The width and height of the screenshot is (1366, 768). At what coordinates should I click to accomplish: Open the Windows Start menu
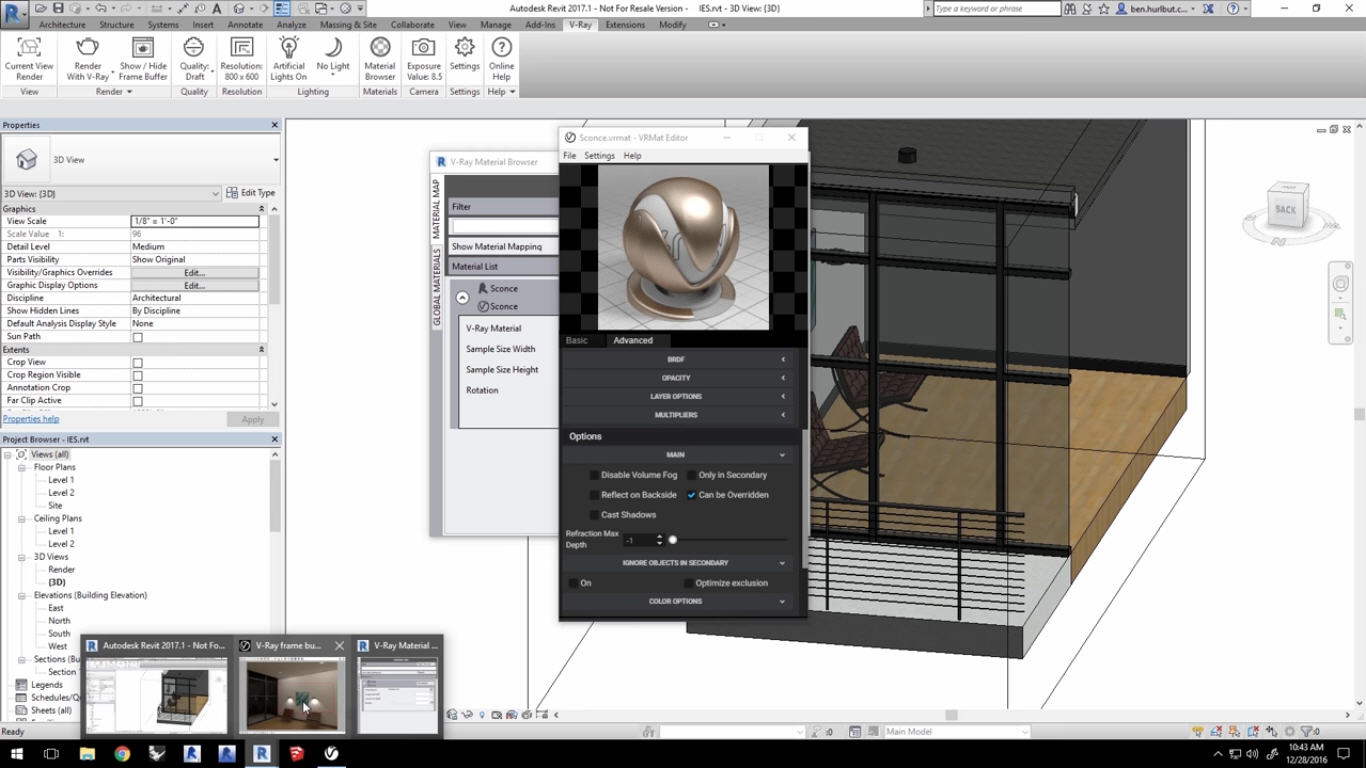[17, 754]
